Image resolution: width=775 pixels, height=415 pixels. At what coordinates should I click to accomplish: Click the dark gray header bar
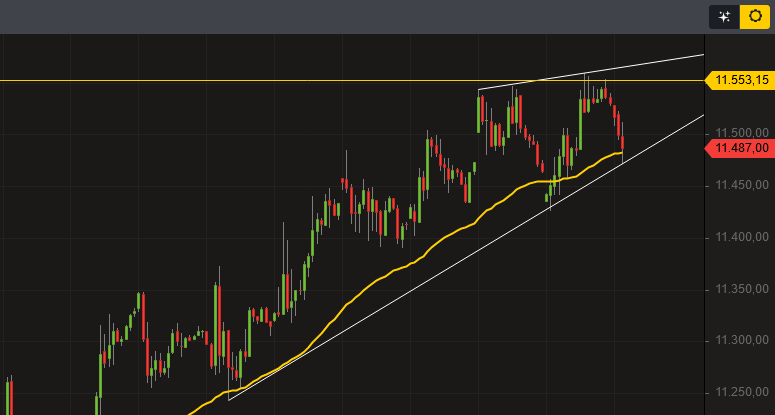pyautogui.click(x=350, y=17)
